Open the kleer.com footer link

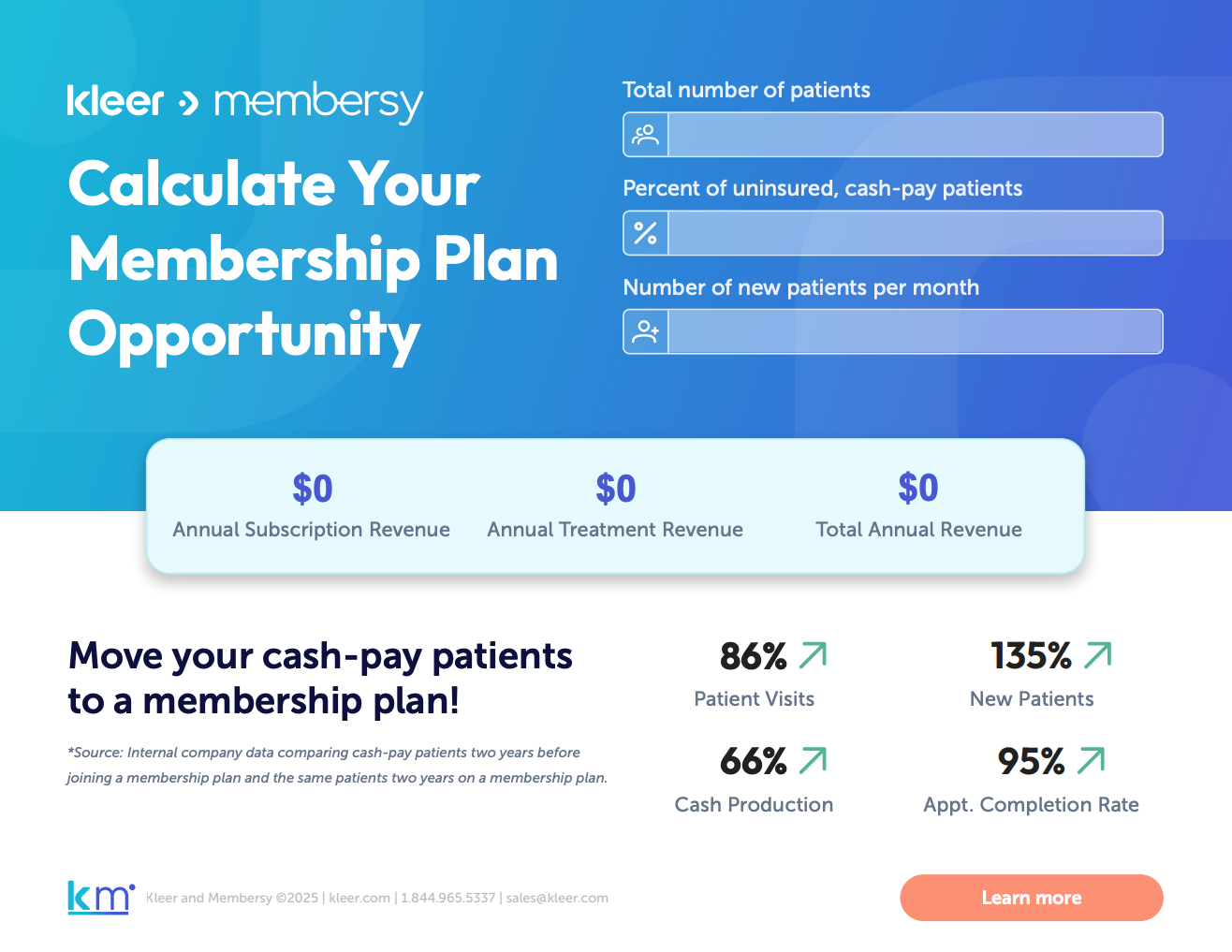tap(359, 898)
